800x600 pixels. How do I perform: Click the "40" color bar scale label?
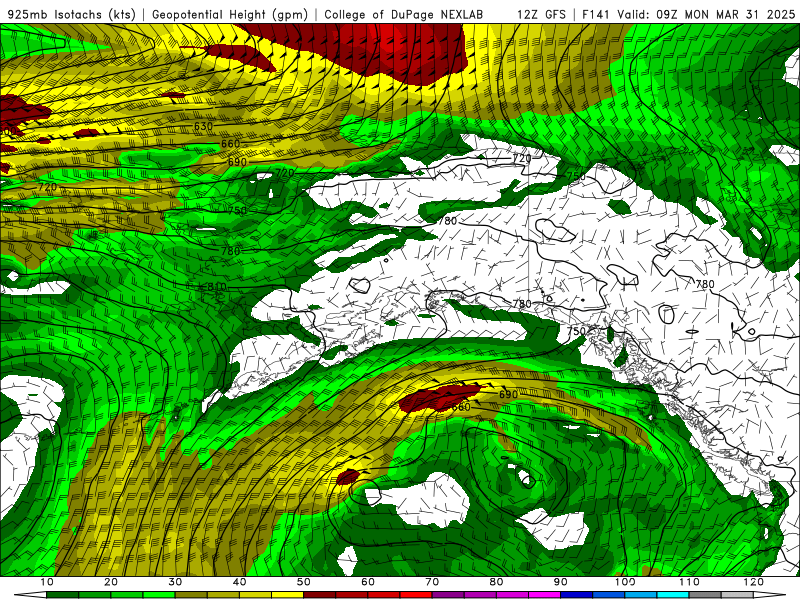(x=239, y=582)
